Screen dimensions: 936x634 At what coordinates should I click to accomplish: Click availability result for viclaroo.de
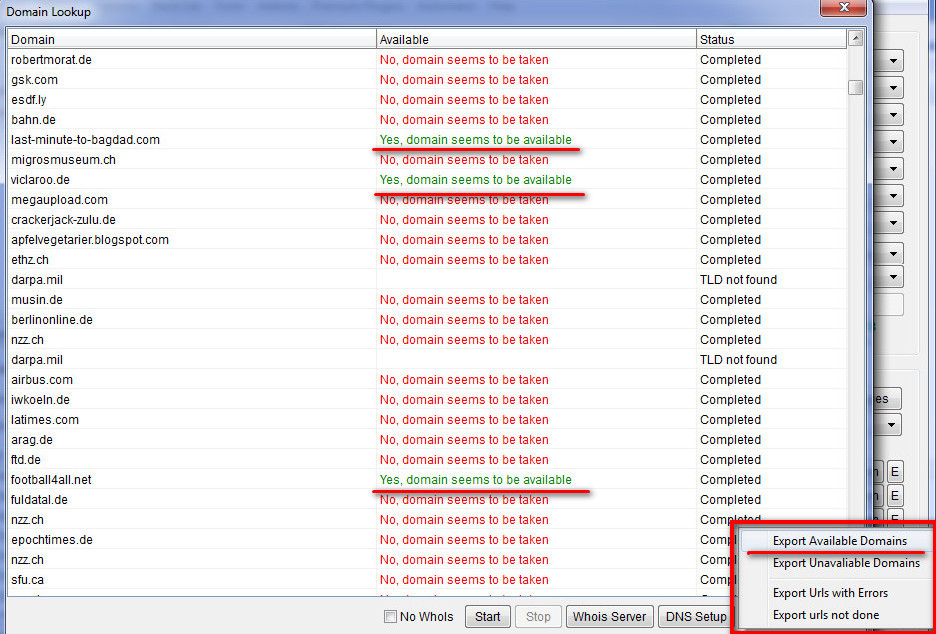(476, 180)
